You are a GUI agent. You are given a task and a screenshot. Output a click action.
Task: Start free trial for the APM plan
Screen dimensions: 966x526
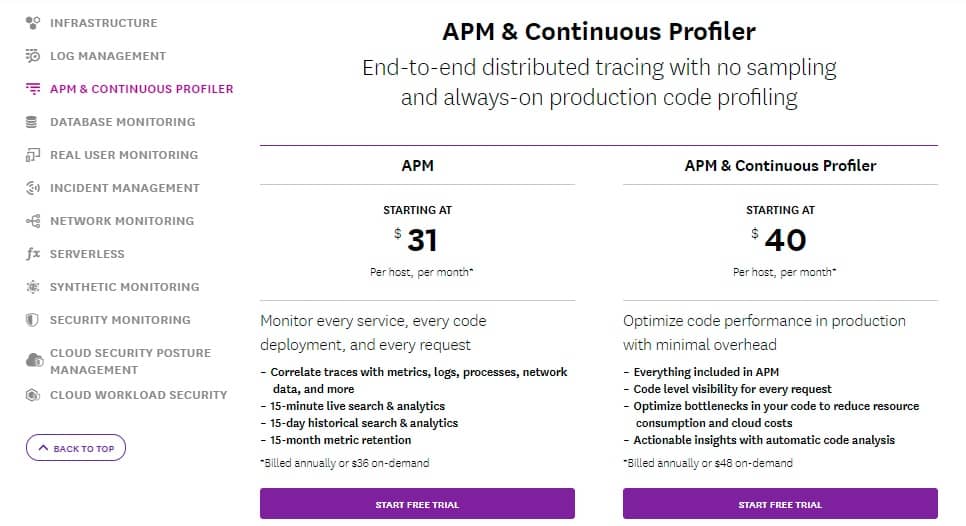pyautogui.click(x=417, y=504)
